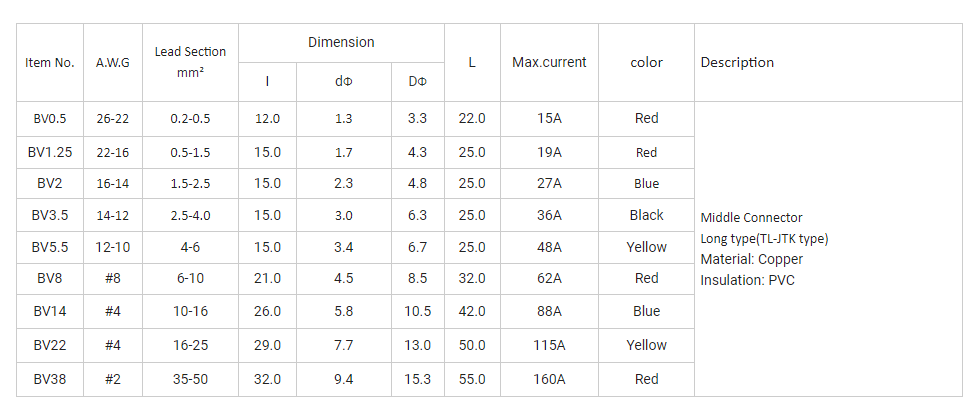Click the Middle Connector description text
Image resolution: width=973 pixels, height=413 pixels.
[x=751, y=217]
